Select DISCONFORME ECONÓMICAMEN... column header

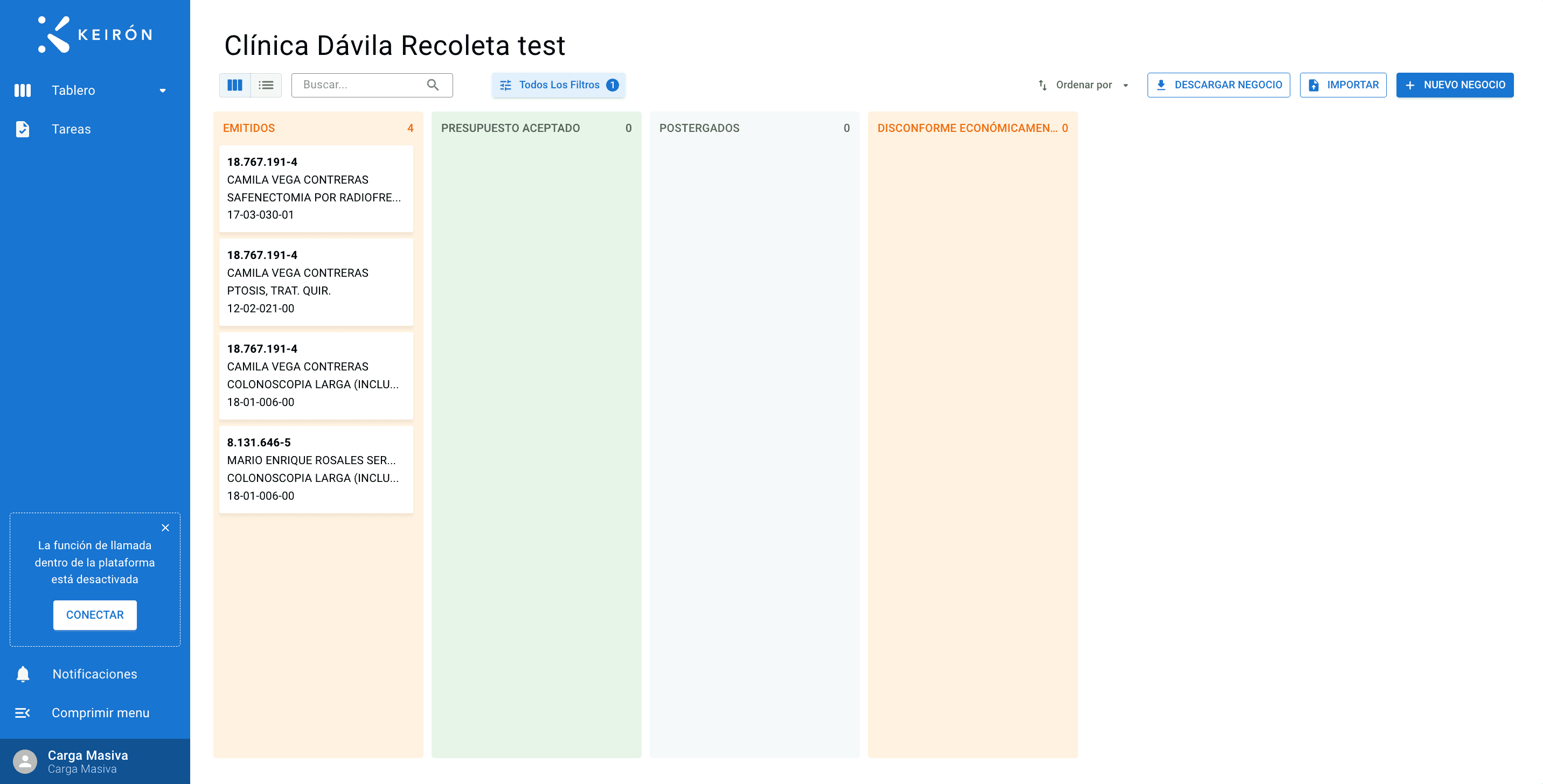(968, 128)
